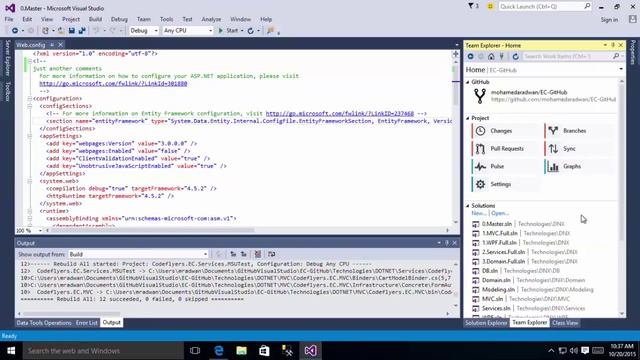Click the Open... solutions link

(x=500, y=213)
